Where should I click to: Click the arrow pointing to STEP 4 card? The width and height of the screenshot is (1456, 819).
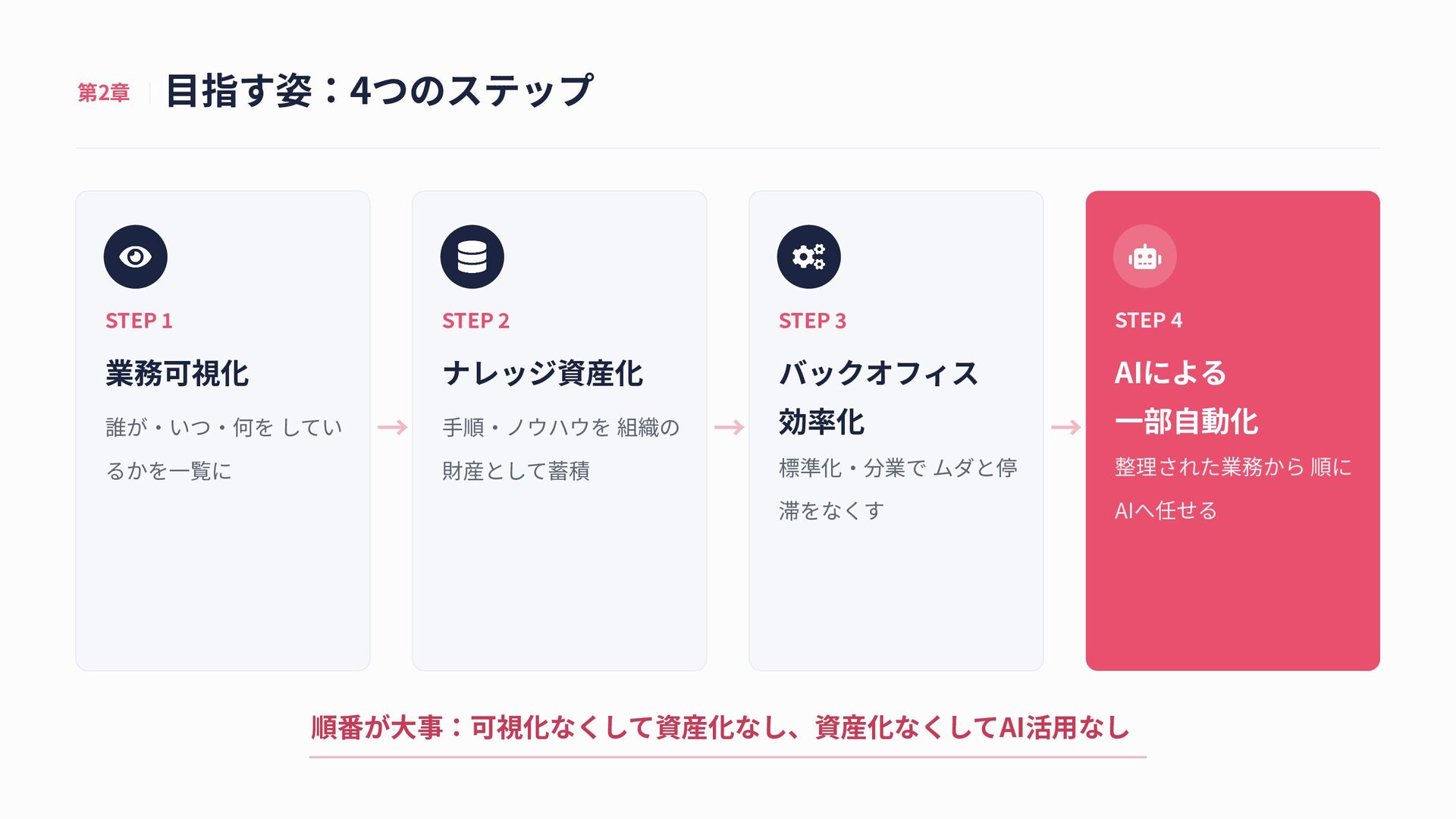click(x=1066, y=428)
